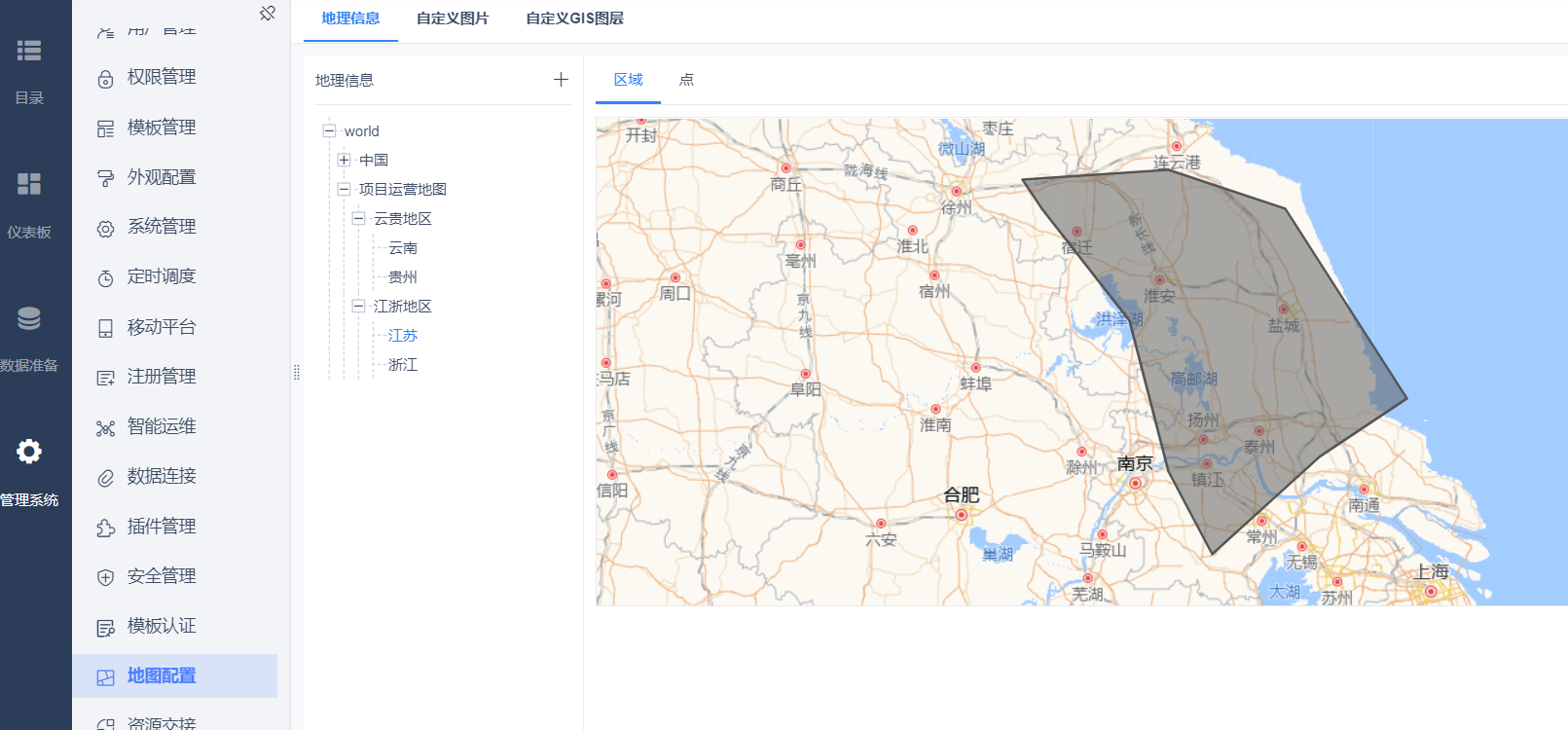Collapse the world tree node

coord(329,131)
